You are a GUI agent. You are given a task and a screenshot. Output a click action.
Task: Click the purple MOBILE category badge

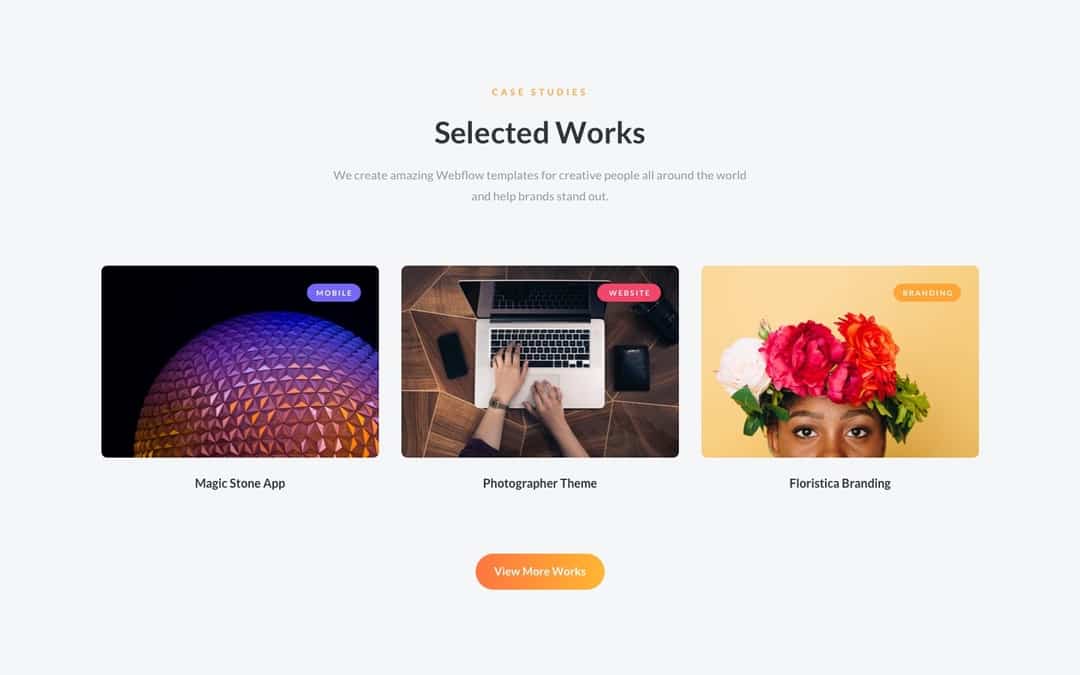[x=333, y=293]
